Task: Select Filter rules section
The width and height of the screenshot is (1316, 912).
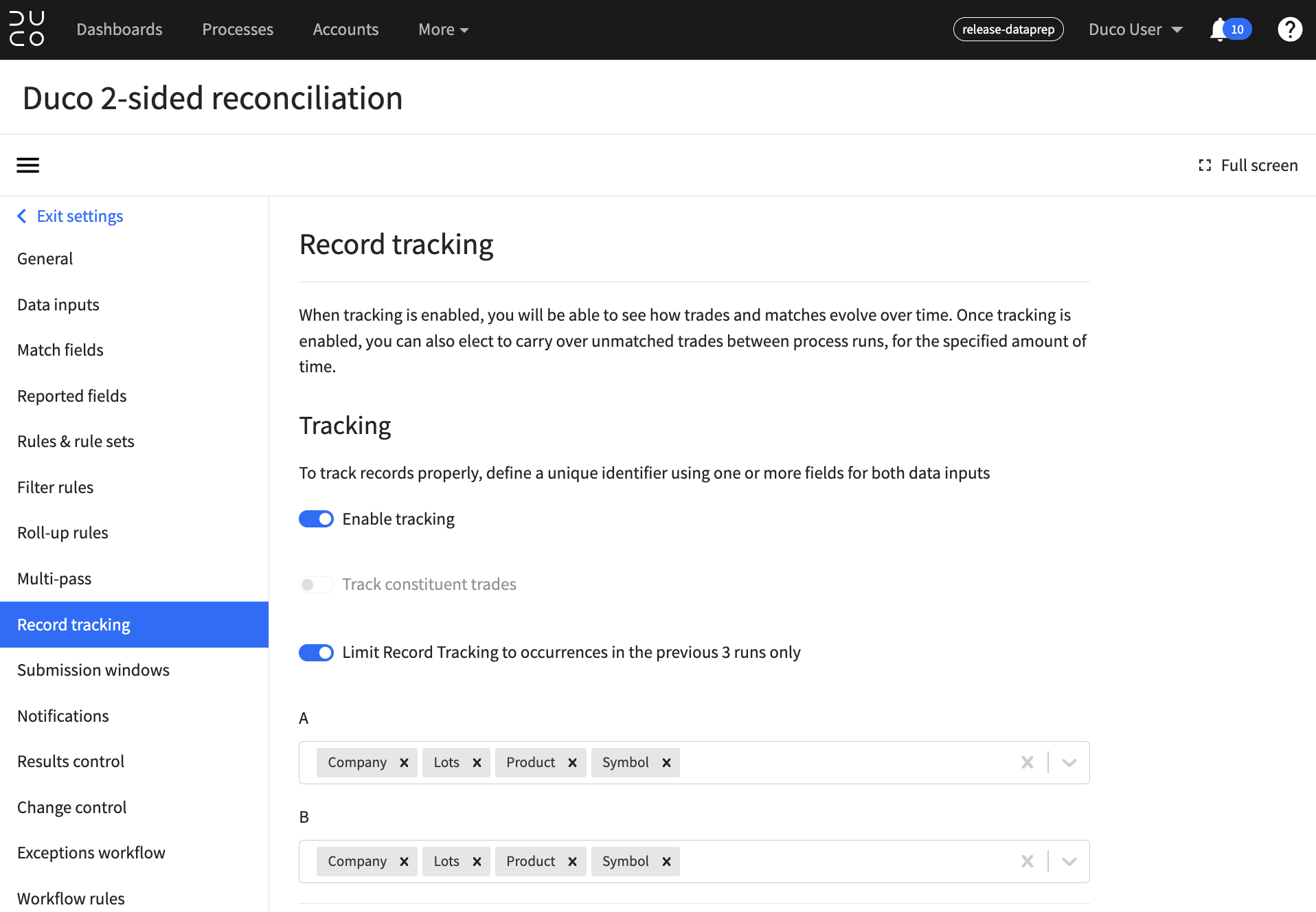Action: coord(134,488)
